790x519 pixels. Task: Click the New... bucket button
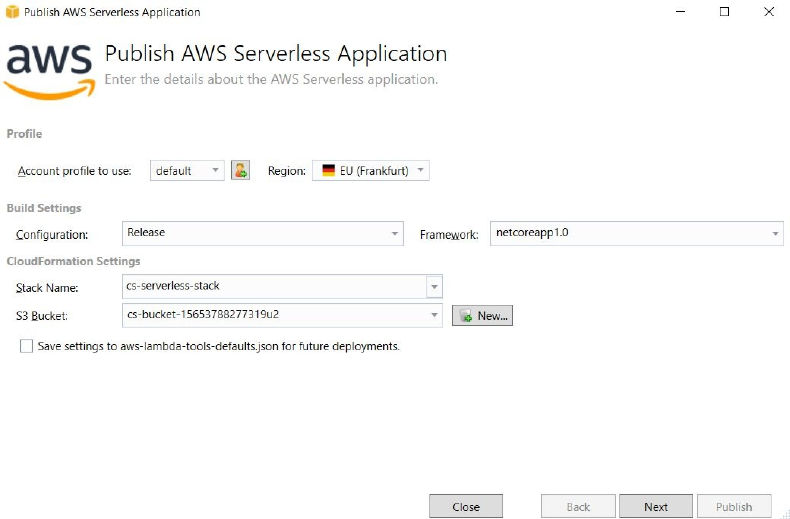[x=482, y=316]
